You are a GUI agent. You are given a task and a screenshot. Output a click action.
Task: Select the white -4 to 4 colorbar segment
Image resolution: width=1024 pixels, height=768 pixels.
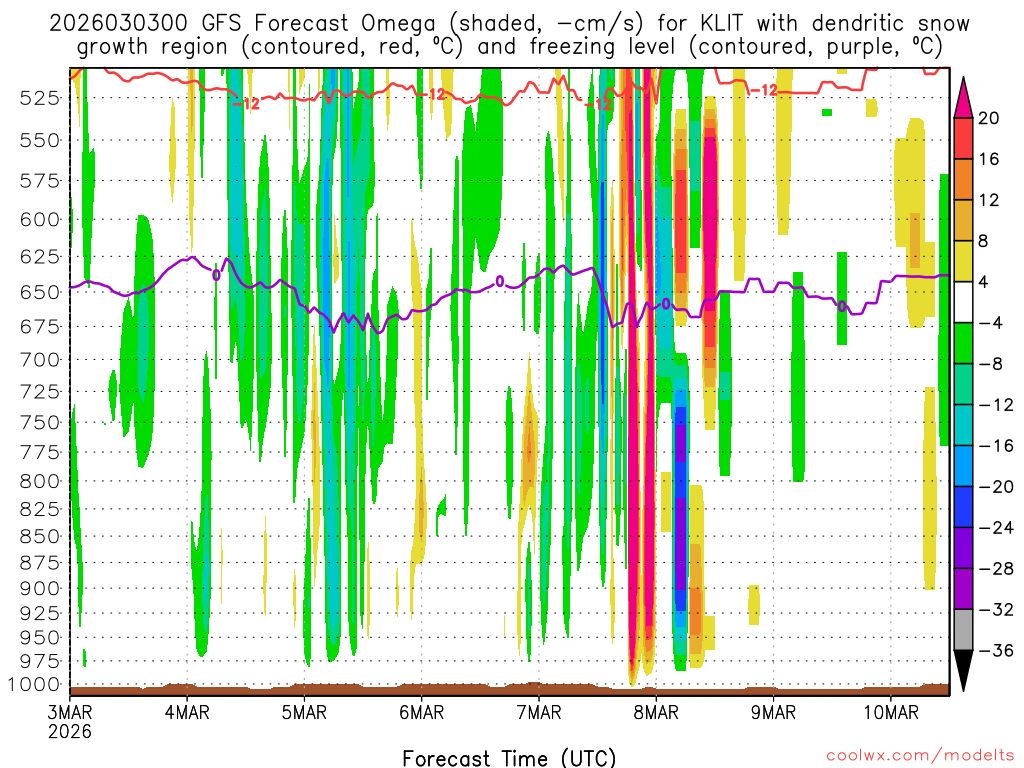[x=964, y=302]
